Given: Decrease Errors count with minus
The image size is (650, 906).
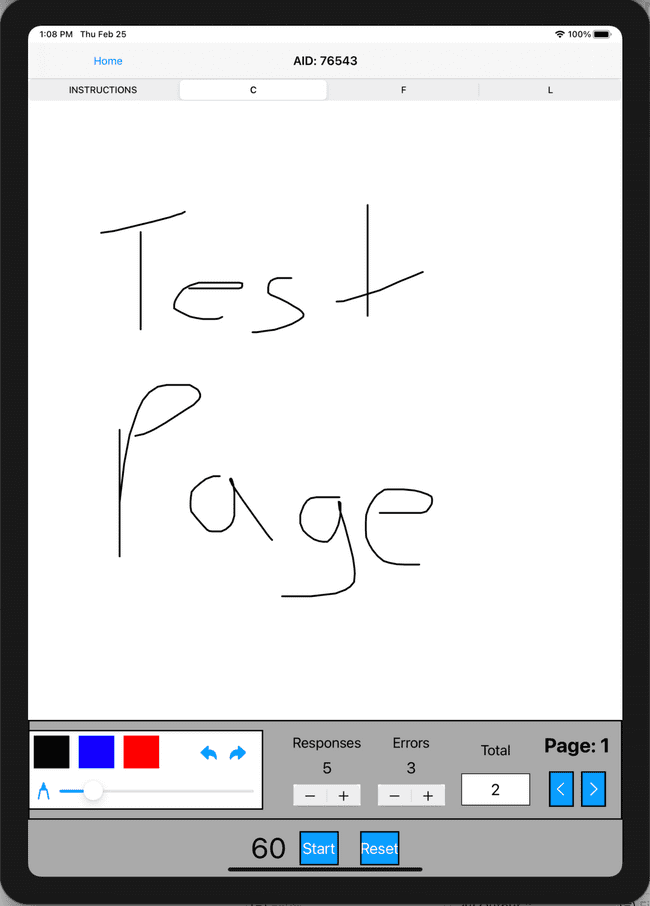Looking at the screenshot, I should [x=394, y=795].
